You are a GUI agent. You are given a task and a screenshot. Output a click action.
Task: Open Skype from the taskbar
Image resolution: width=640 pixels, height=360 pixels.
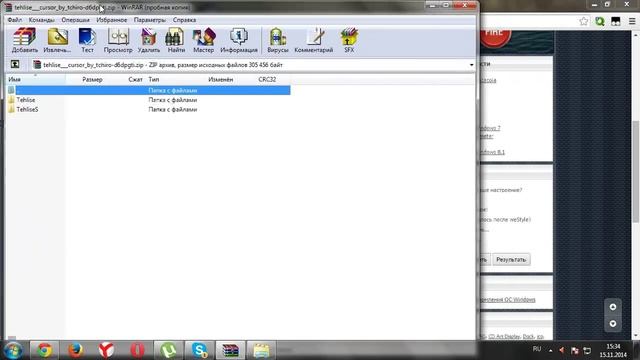pos(199,350)
